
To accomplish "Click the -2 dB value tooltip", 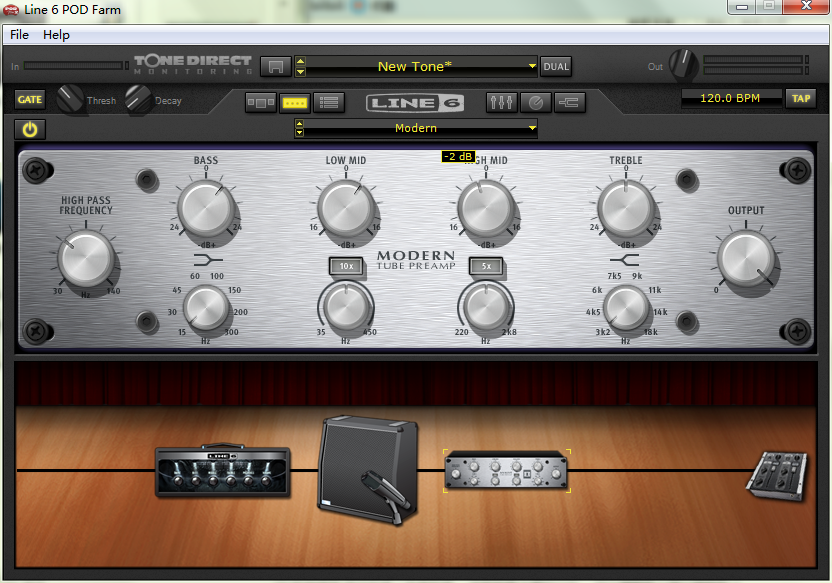I will pyautogui.click(x=458, y=156).
